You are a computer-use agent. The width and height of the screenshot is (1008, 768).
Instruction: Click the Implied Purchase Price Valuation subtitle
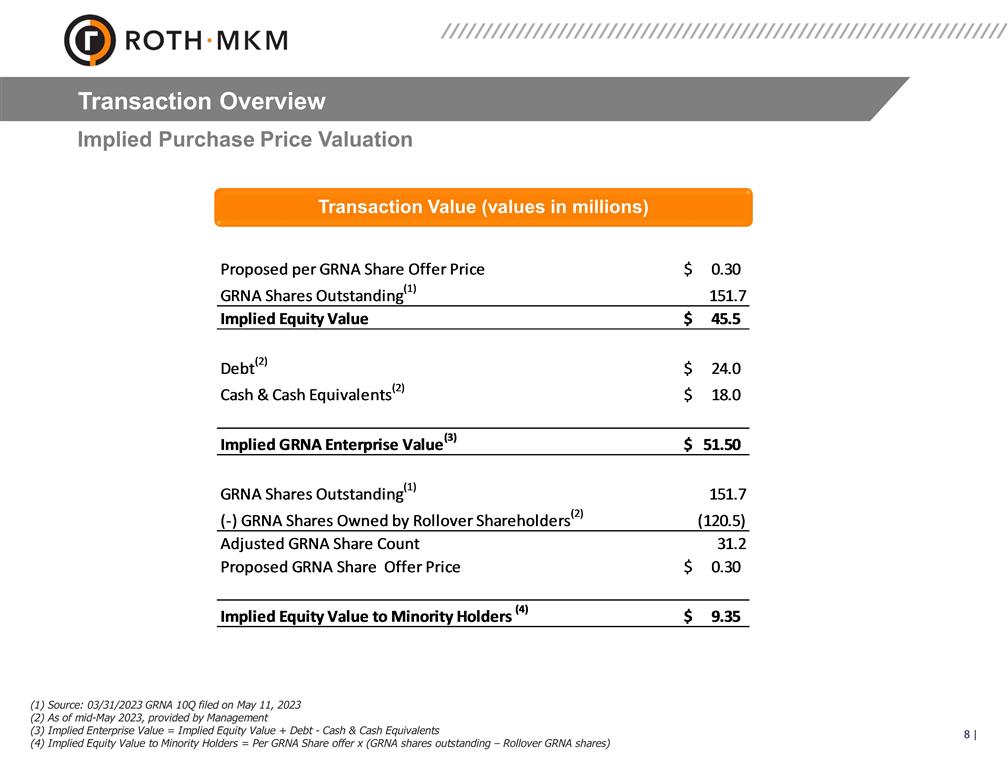pos(245,139)
